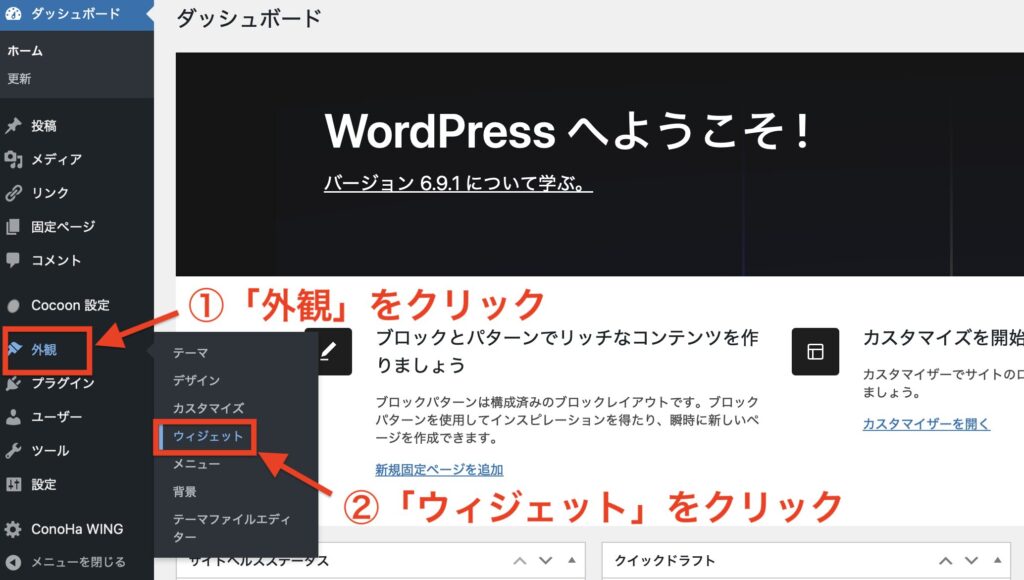
Task: Select テーマ in the 外観 submenu
Action: coord(190,353)
